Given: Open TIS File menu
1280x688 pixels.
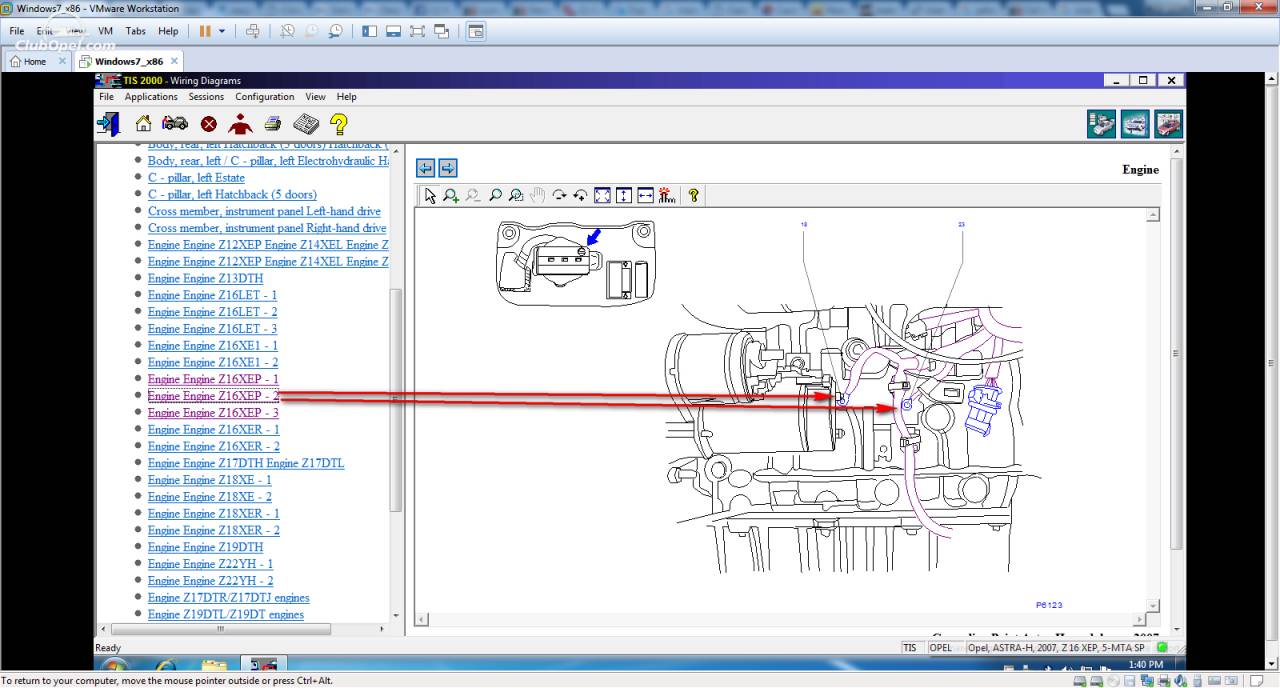Looking at the screenshot, I should pyautogui.click(x=106, y=97).
